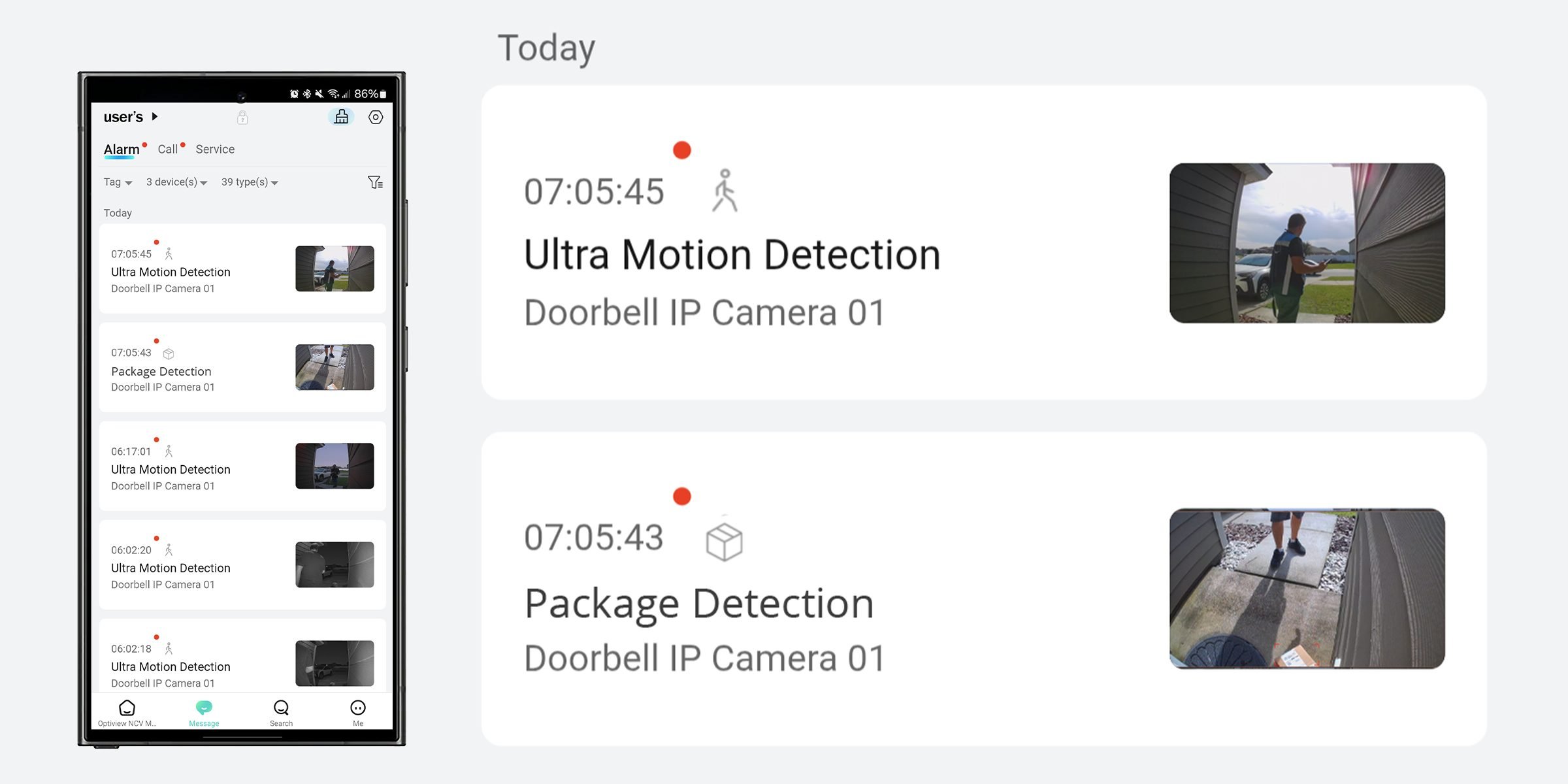Open the Message chat bubble icon
The height and width of the screenshot is (784, 1568).
[x=204, y=708]
